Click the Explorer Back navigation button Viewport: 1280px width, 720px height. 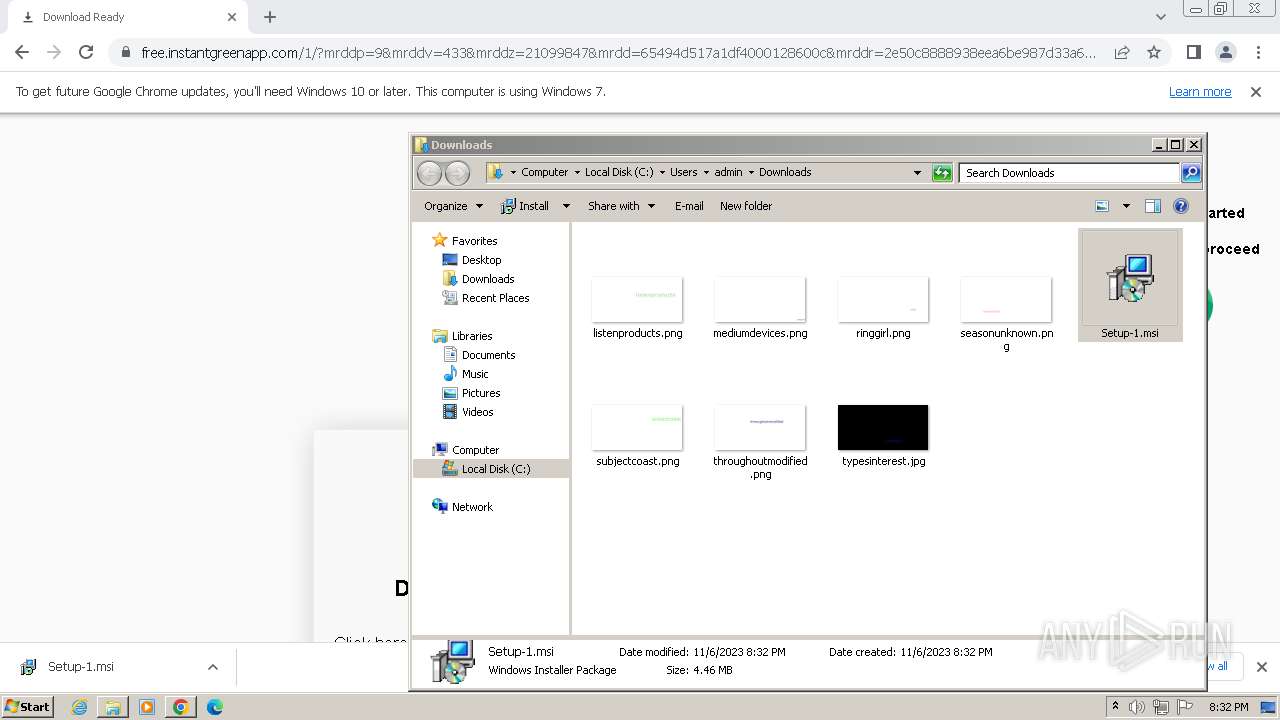tap(430, 173)
